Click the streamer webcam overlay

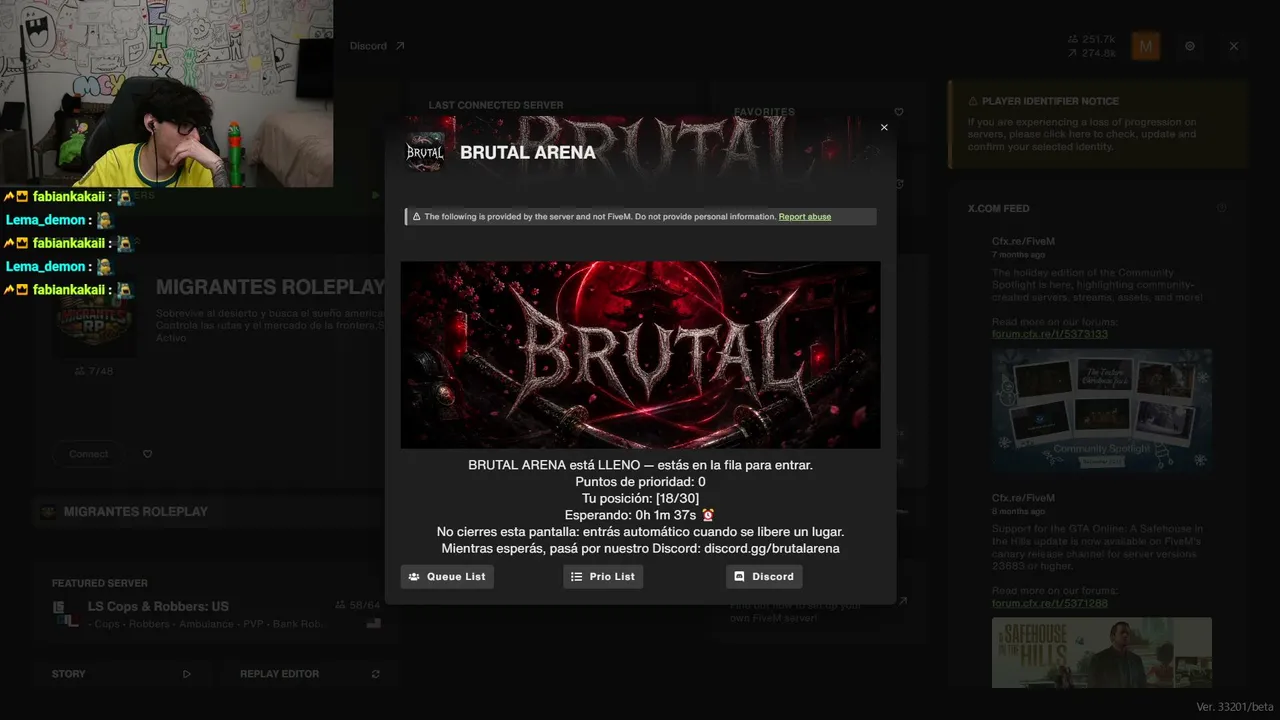(x=167, y=94)
